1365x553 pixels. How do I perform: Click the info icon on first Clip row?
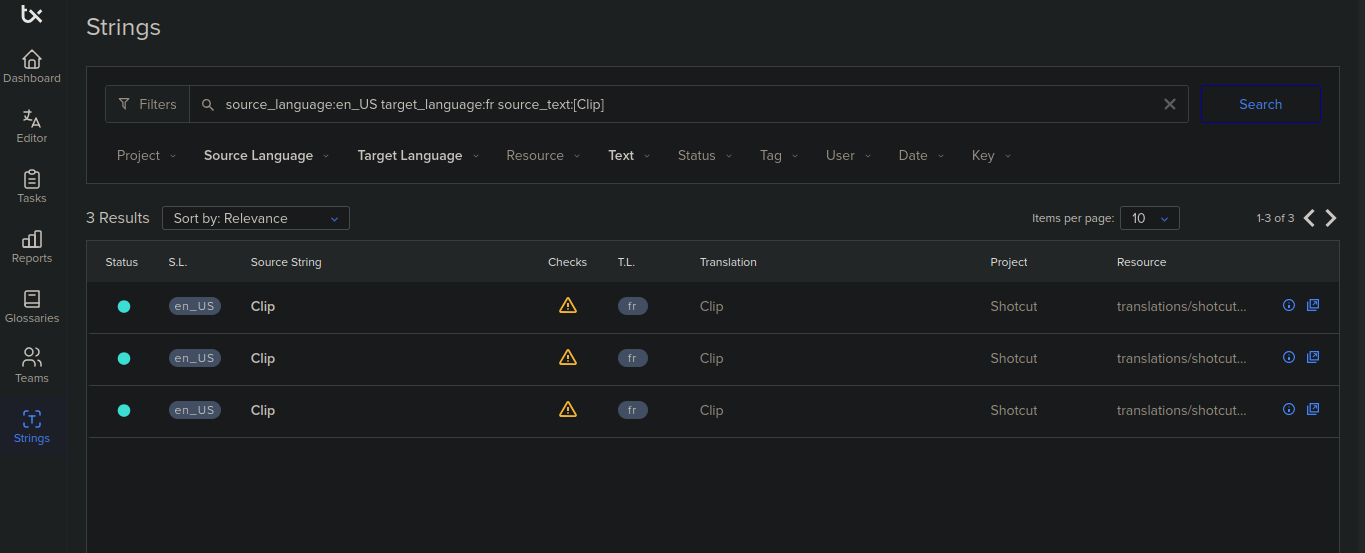(1289, 306)
